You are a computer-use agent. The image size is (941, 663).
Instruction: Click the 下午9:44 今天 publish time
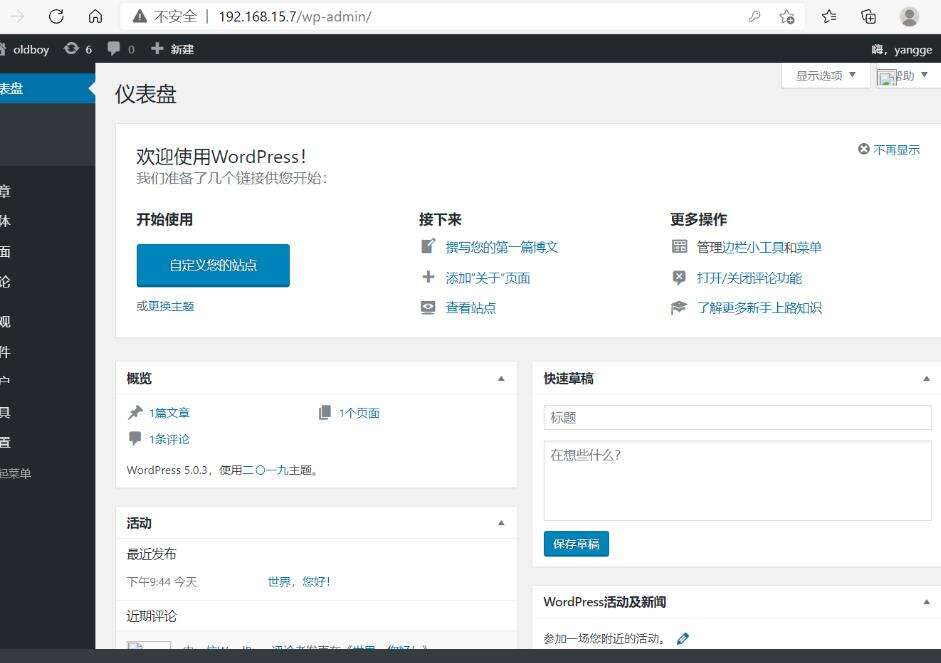click(x=162, y=582)
